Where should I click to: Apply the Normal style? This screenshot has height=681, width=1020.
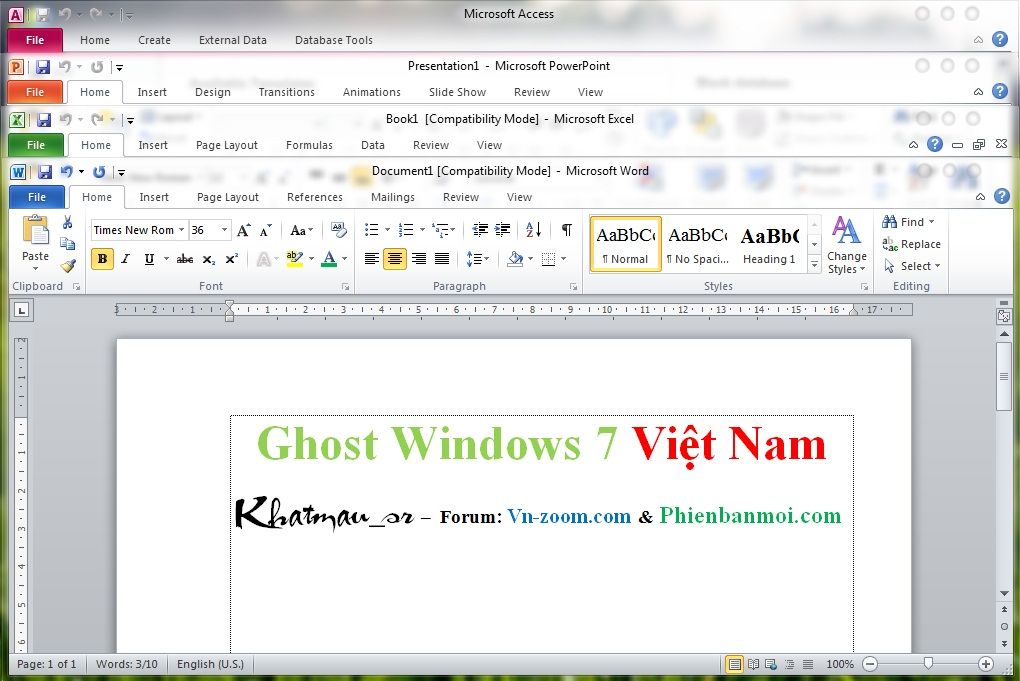[625, 245]
